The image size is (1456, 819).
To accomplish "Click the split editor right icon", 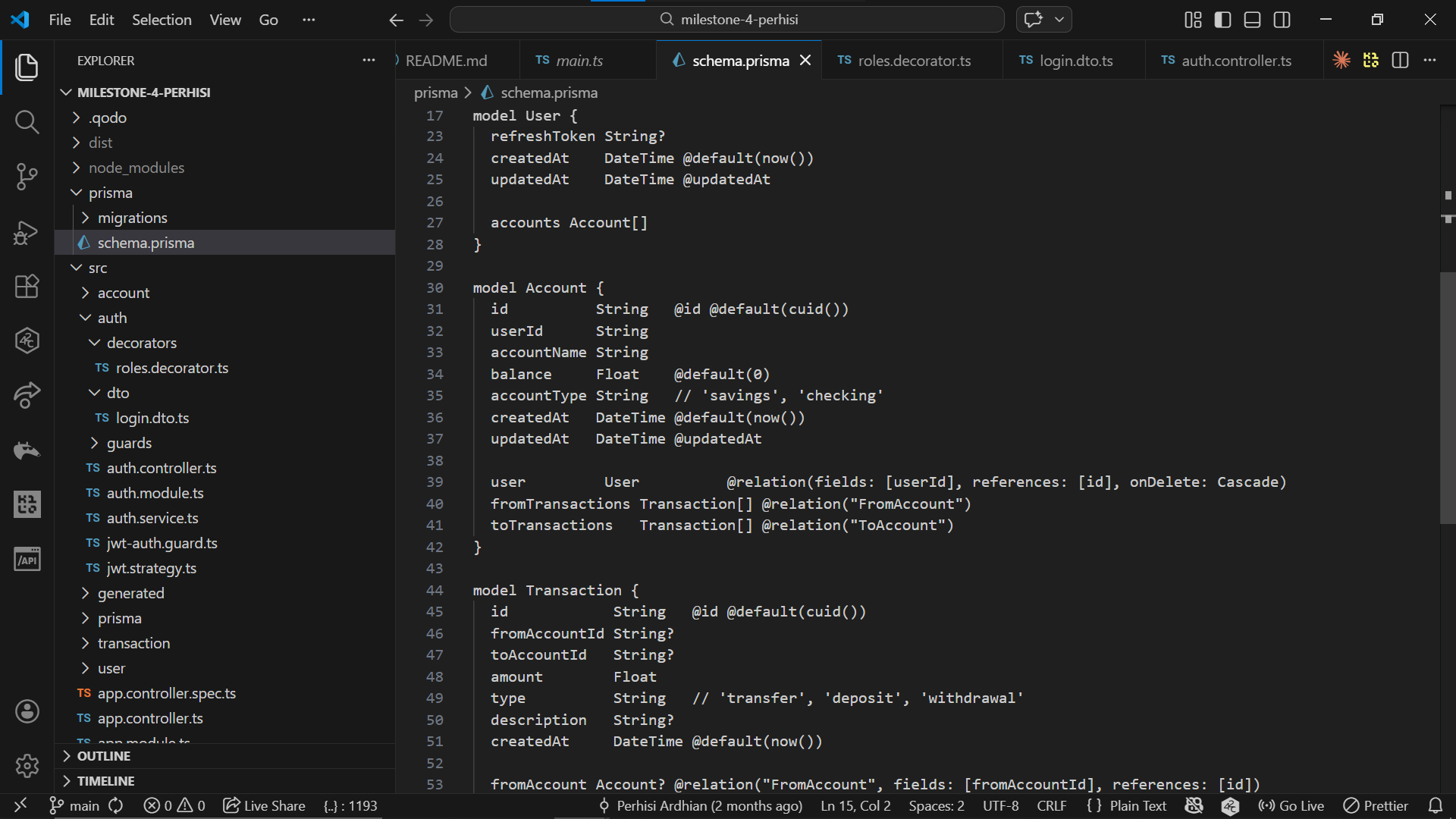I will coord(1400,61).
